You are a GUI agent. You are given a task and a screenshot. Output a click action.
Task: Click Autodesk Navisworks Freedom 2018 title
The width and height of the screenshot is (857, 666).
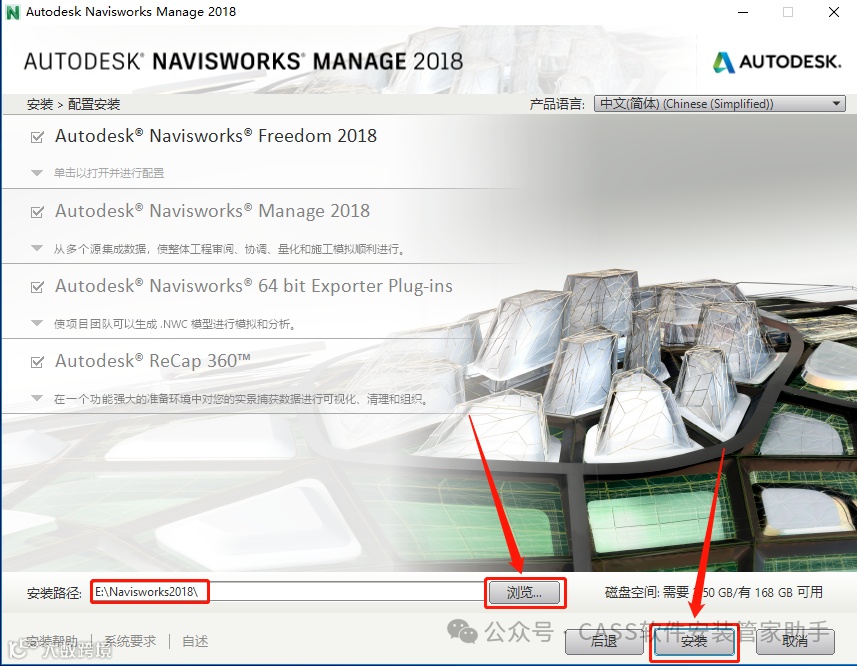[216, 136]
